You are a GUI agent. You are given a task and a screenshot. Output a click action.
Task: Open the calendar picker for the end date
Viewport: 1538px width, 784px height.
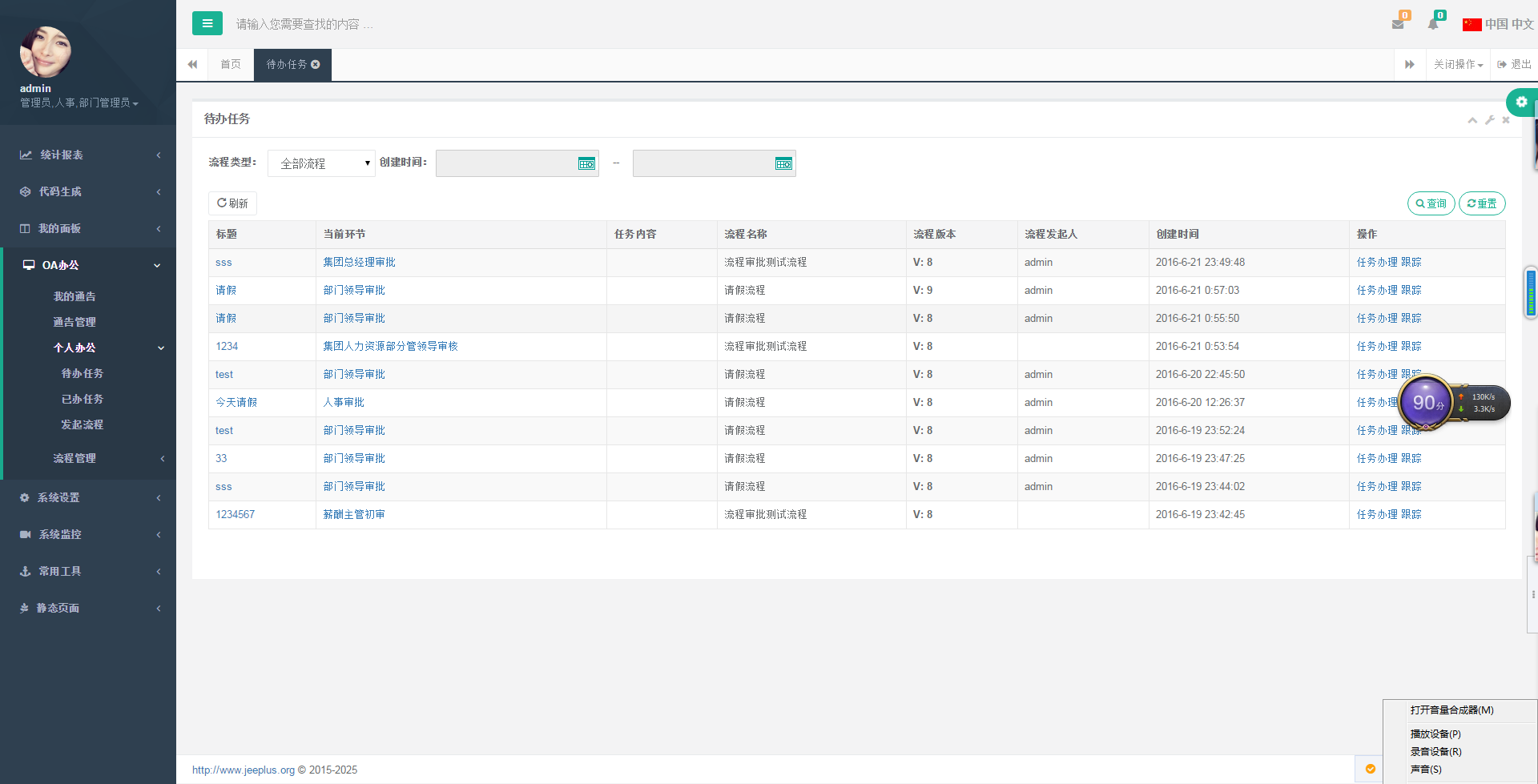click(783, 163)
